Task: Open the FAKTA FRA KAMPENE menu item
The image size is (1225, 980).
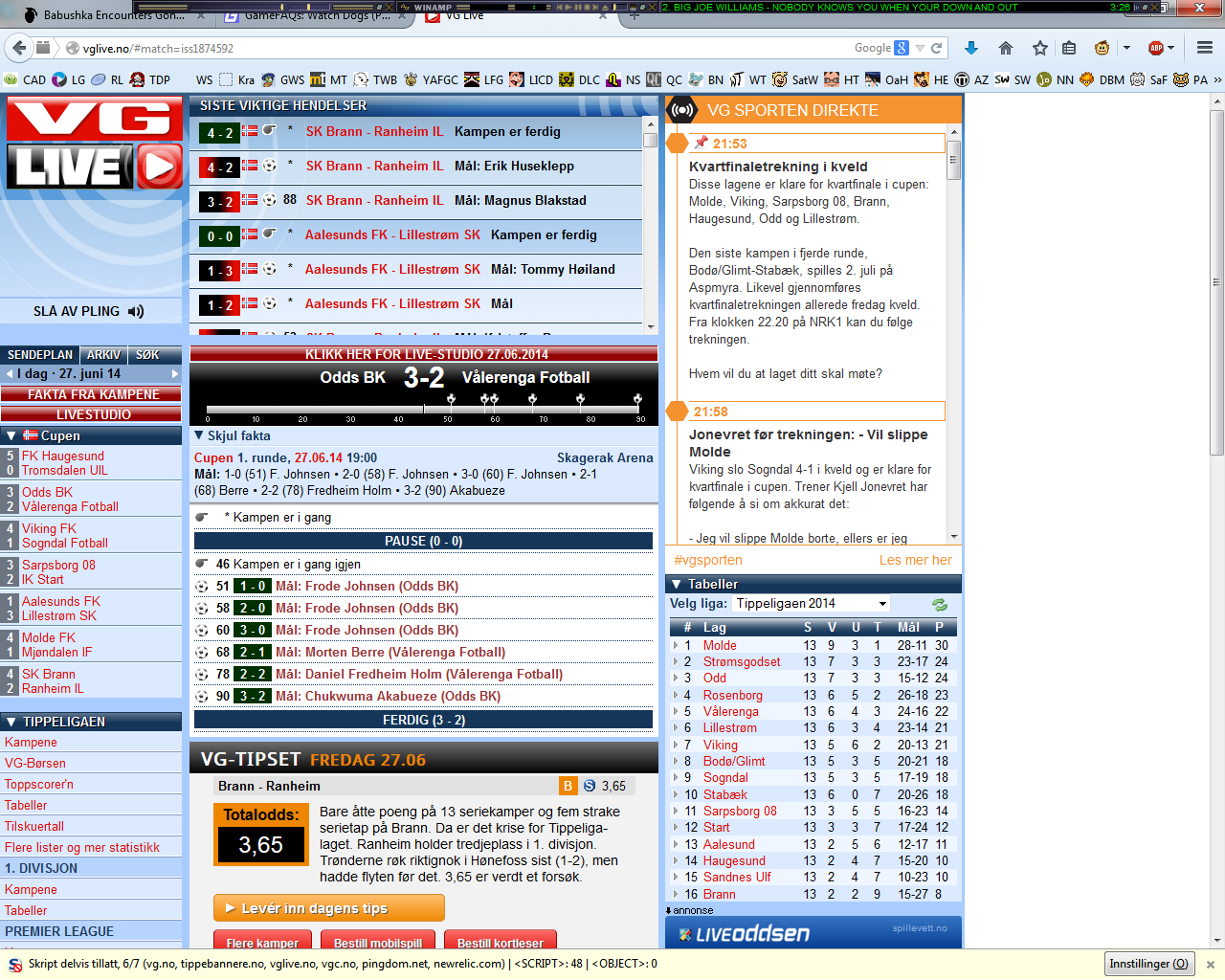Action: pyautogui.click(x=92, y=394)
